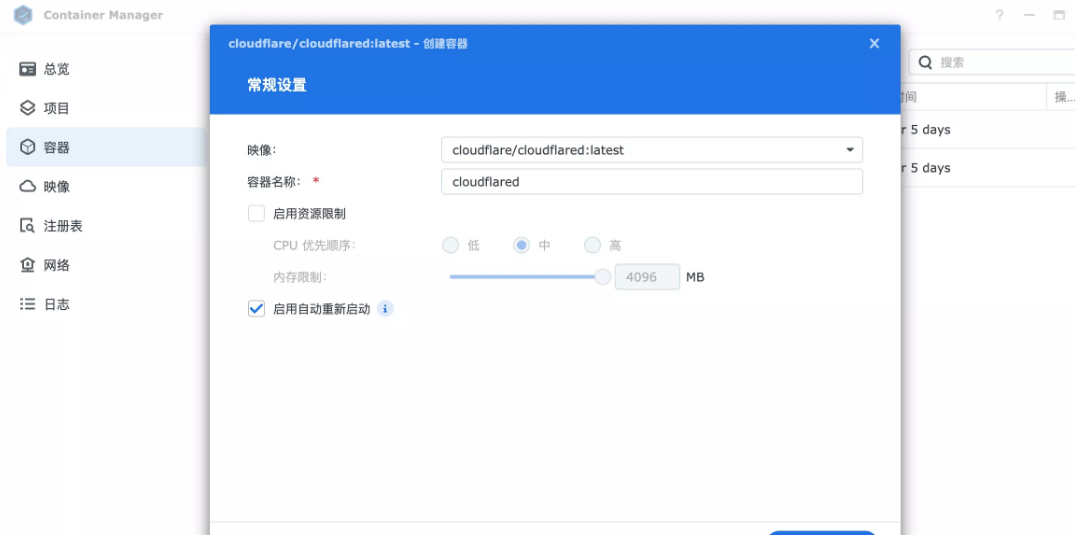Image resolution: width=1075 pixels, height=552 pixels.
Task: Select 高 CPU priority radio button
Action: click(x=592, y=245)
